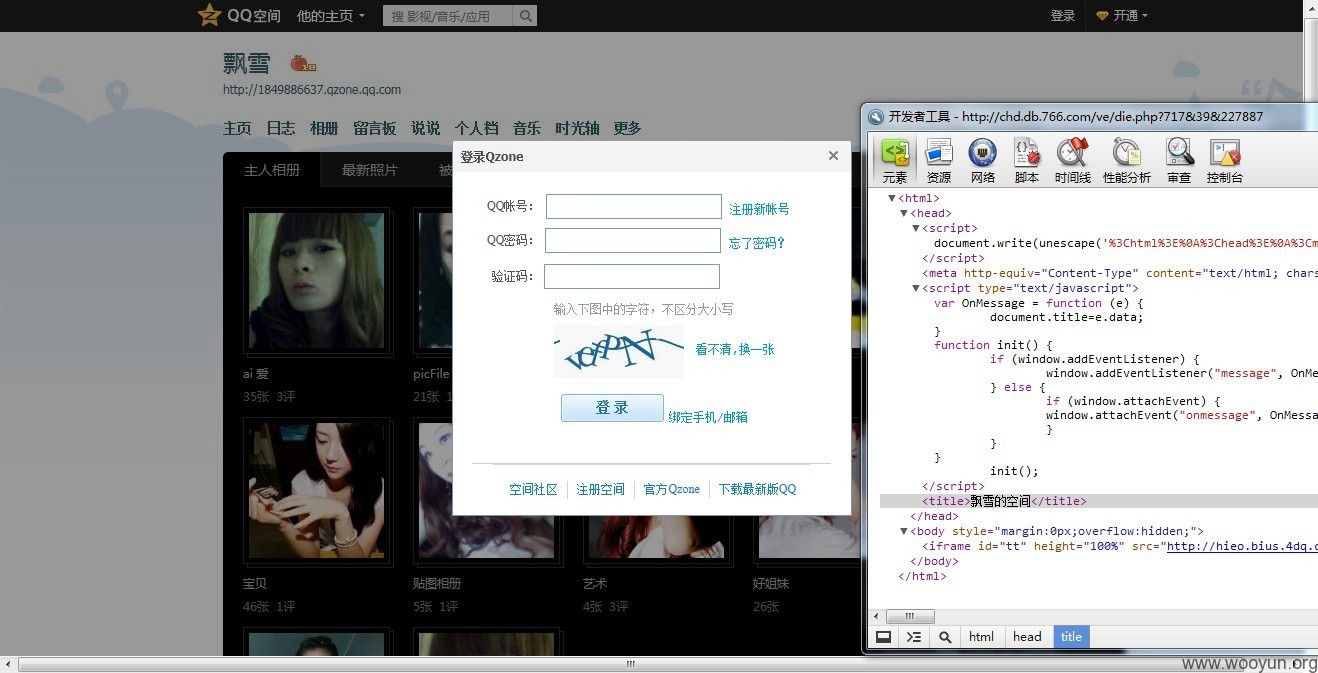The height and width of the screenshot is (673, 1318).
Task: Open the 更多 navigation item
Action: pos(627,128)
